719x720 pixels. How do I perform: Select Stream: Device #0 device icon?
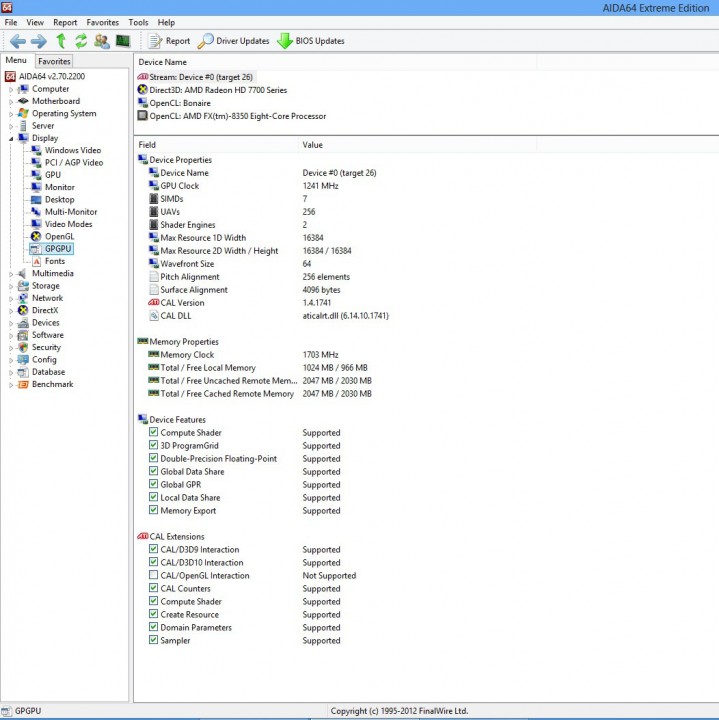[x=143, y=77]
